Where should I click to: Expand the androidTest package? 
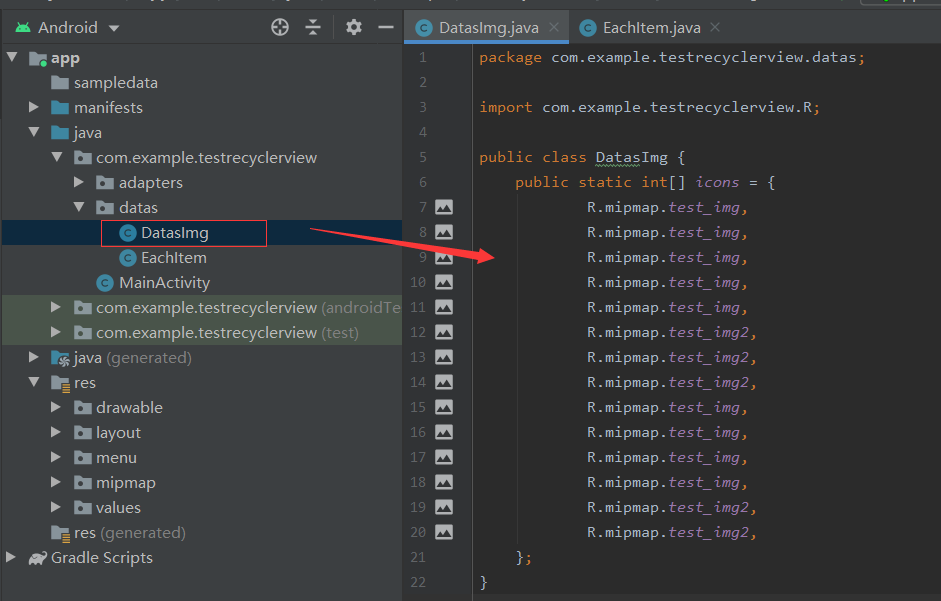click(55, 307)
